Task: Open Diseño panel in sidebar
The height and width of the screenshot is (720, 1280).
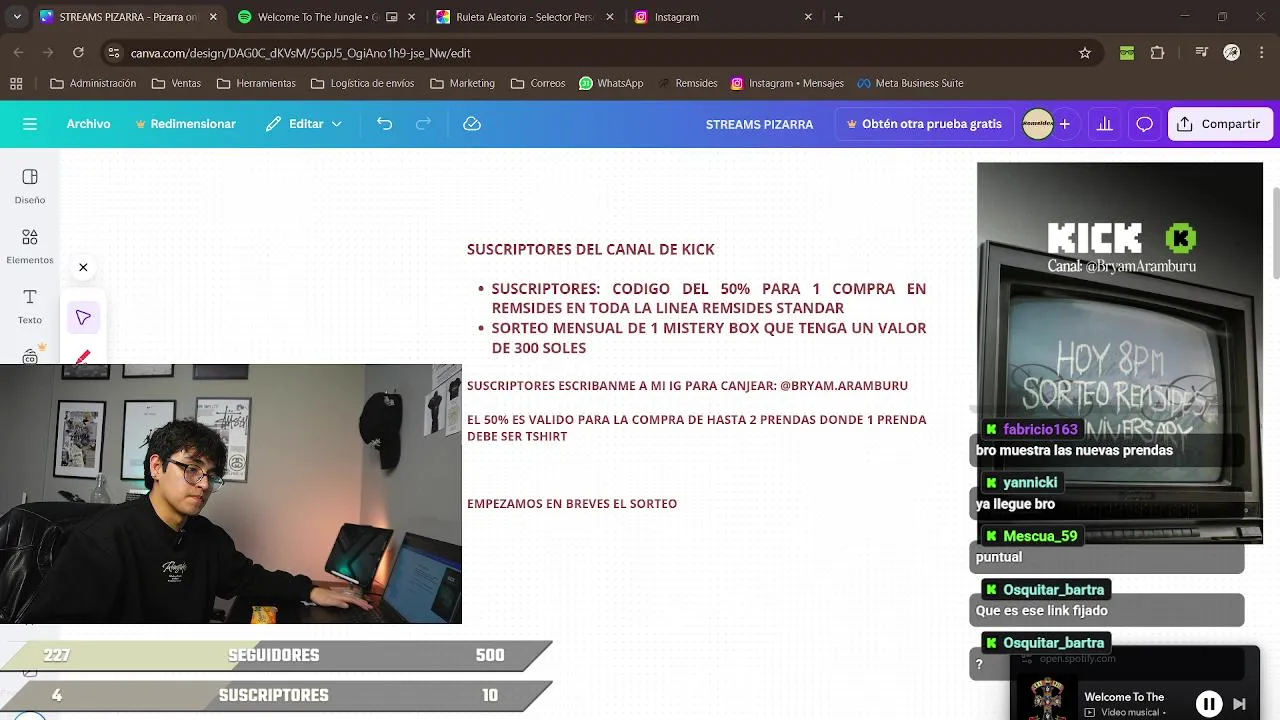Action: pyautogui.click(x=30, y=186)
